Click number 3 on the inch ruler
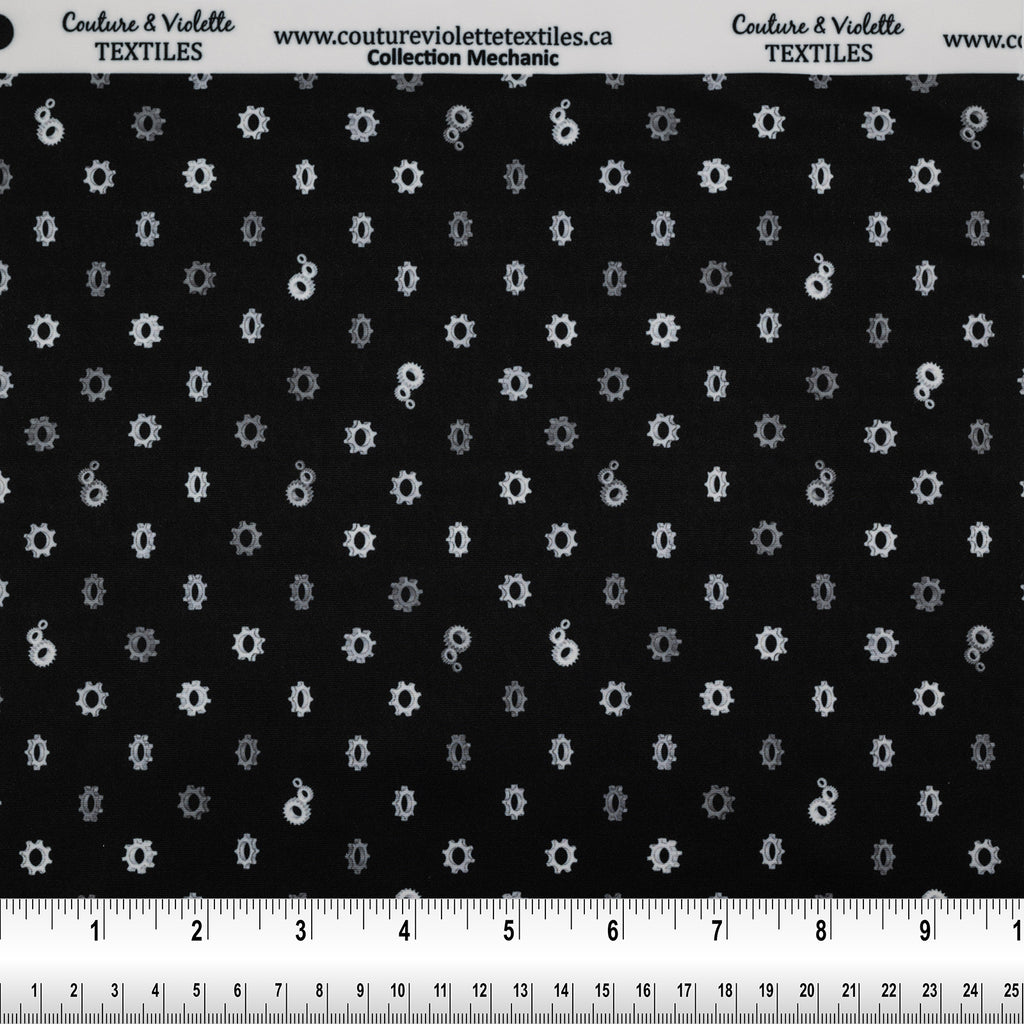Image resolution: width=1024 pixels, height=1024 pixels. [x=302, y=934]
